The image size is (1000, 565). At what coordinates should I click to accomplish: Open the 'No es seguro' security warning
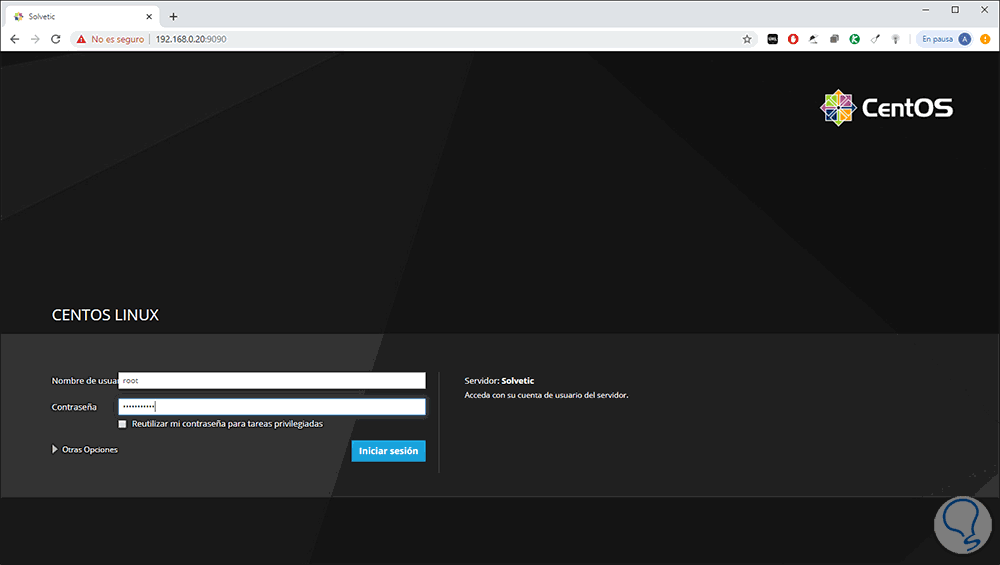110,39
